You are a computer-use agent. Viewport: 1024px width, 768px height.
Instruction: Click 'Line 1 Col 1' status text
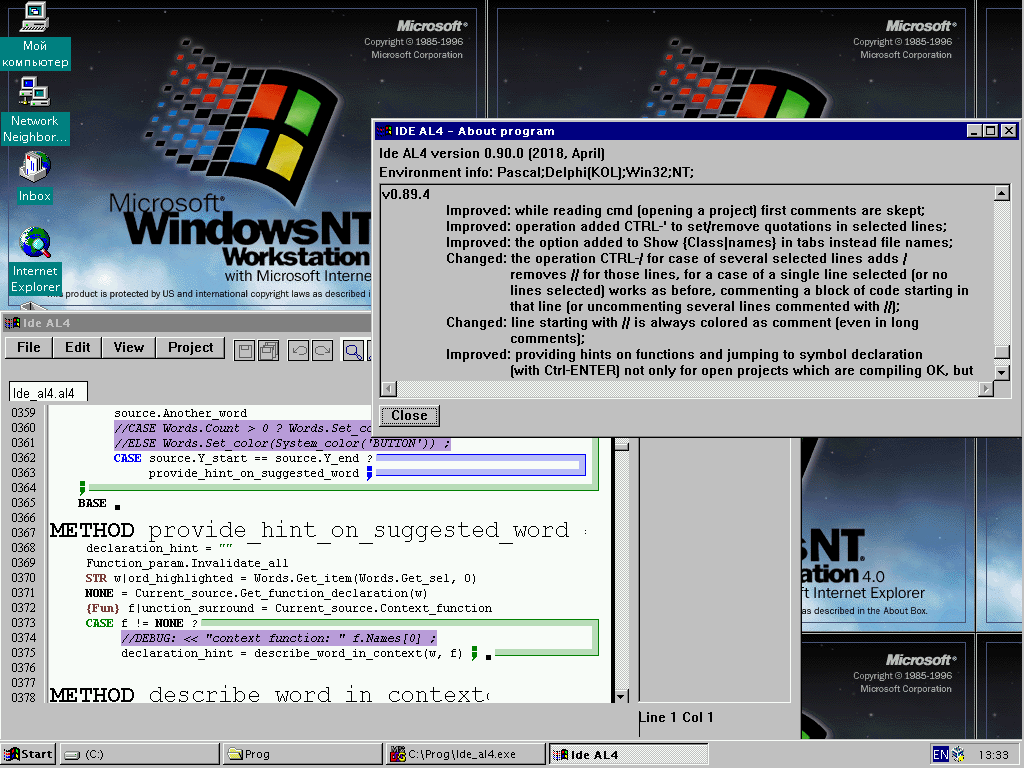[x=676, y=717]
